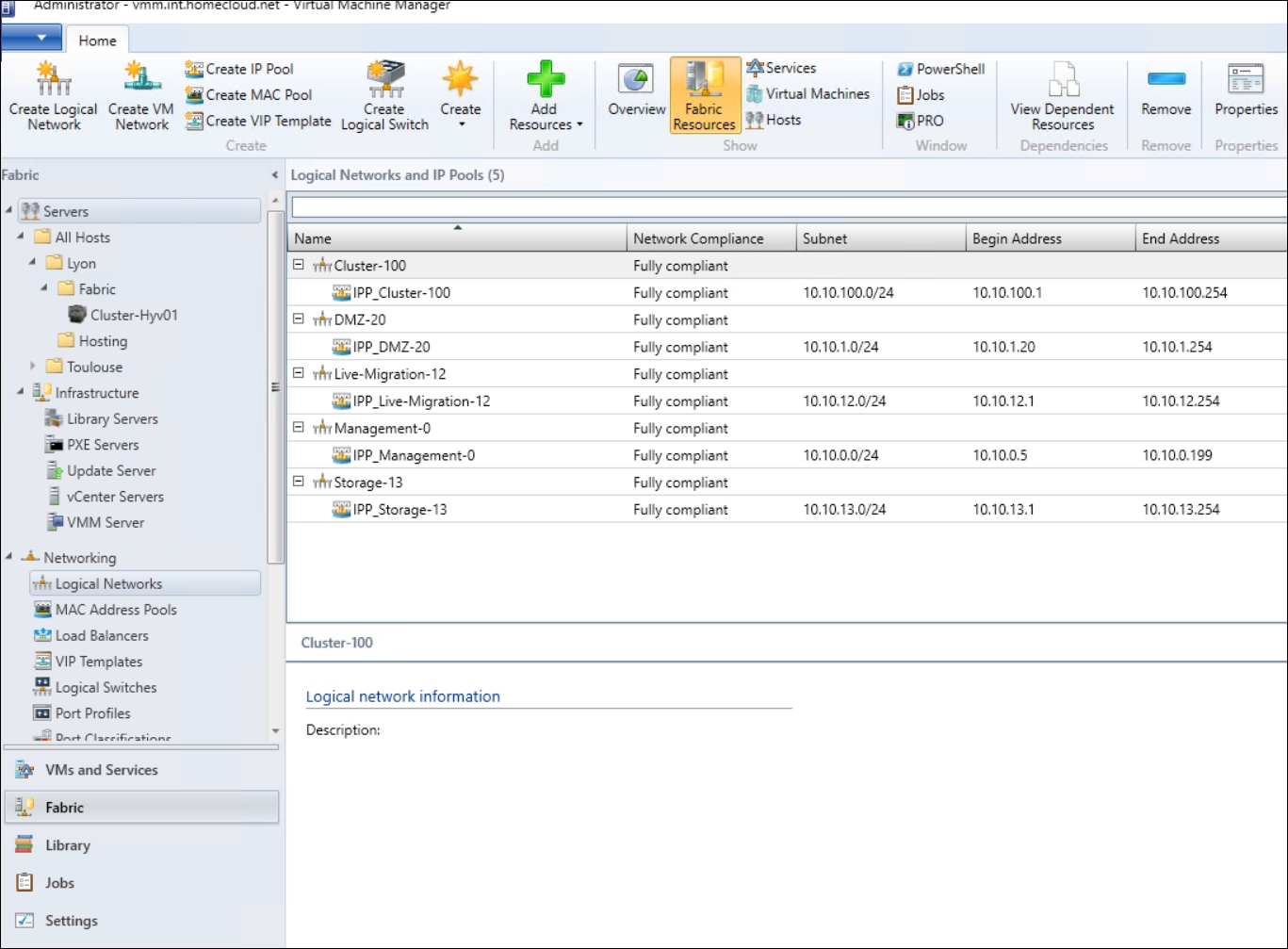Collapse the Cluster-100 logical network row
Screen dimensions: 1288x949
point(299,266)
